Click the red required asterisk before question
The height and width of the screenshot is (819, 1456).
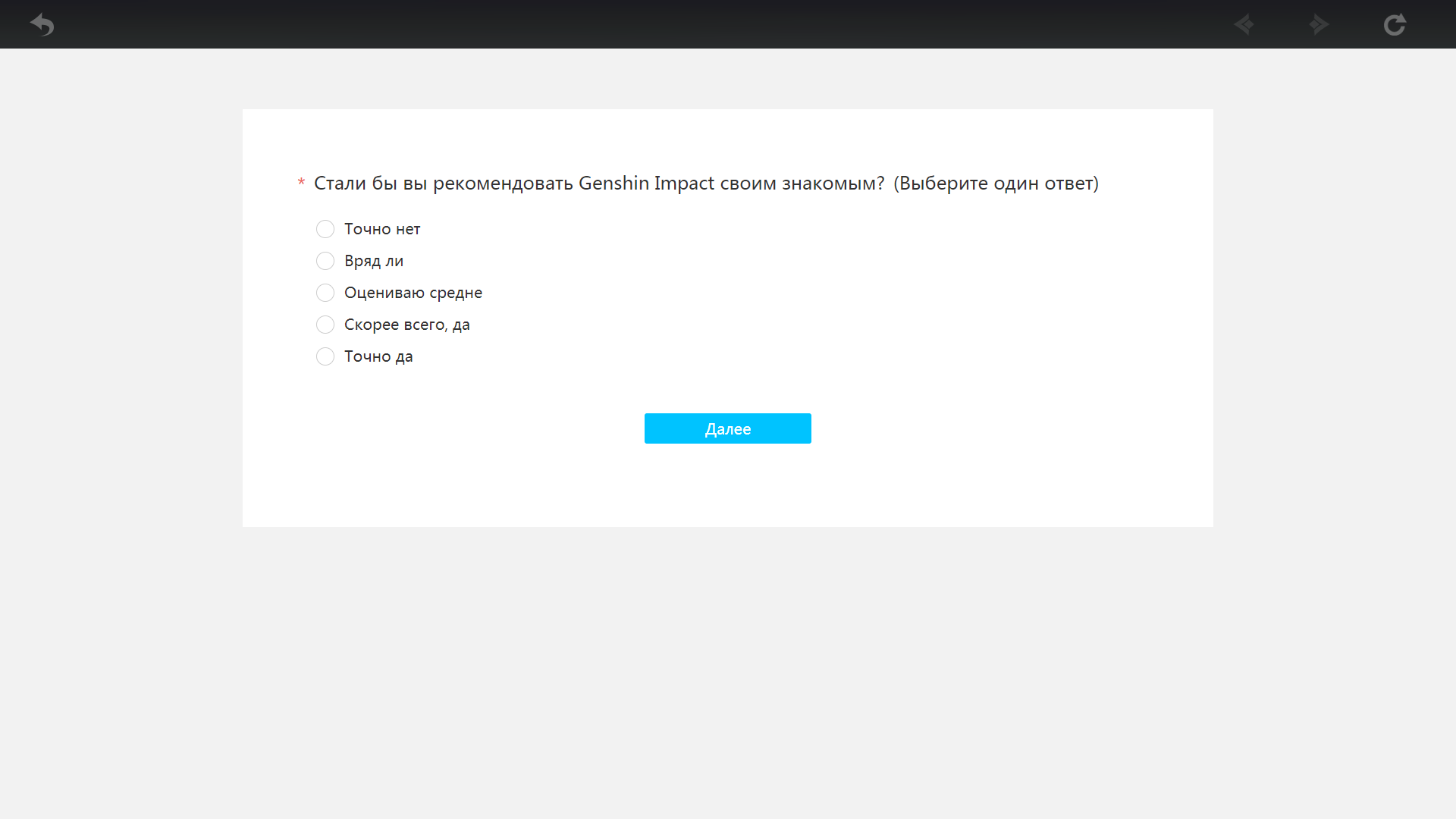tap(301, 183)
